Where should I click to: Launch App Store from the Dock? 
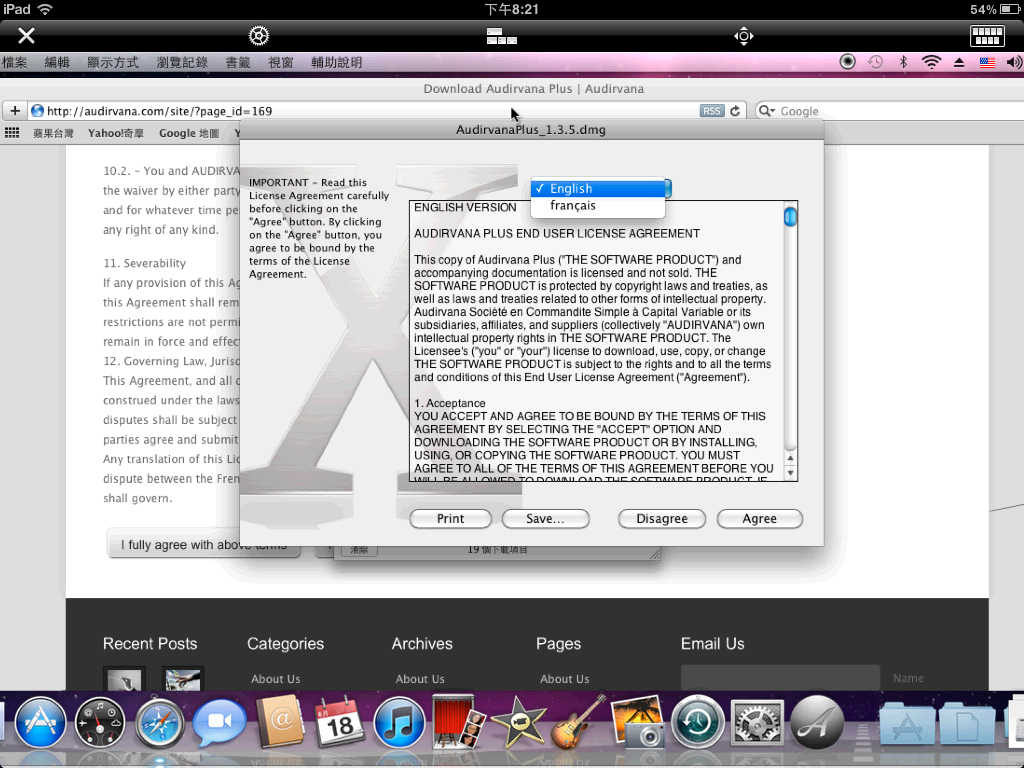point(40,722)
